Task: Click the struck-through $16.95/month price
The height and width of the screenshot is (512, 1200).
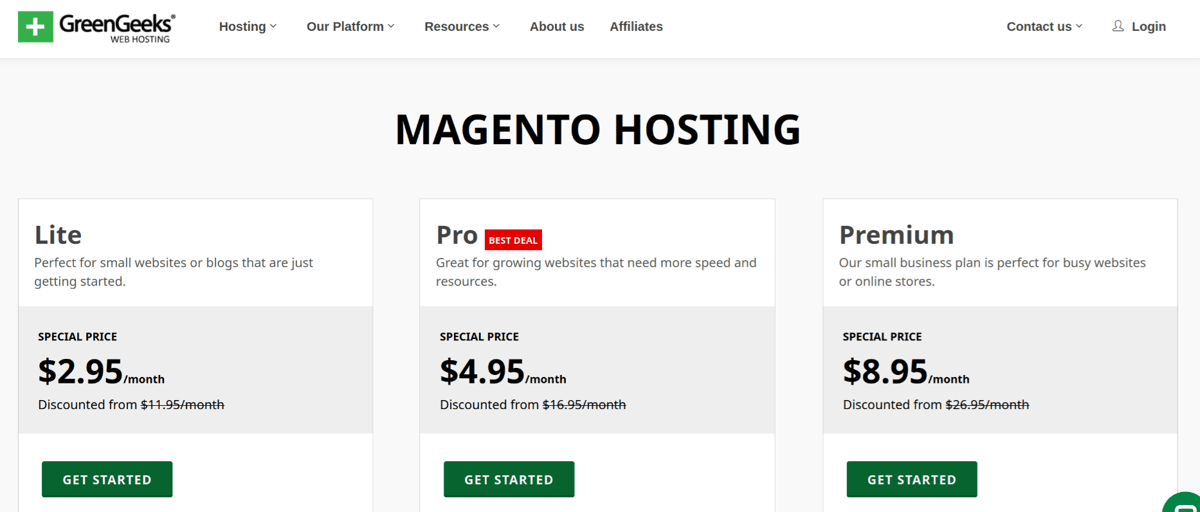Action: (x=584, y=405)
